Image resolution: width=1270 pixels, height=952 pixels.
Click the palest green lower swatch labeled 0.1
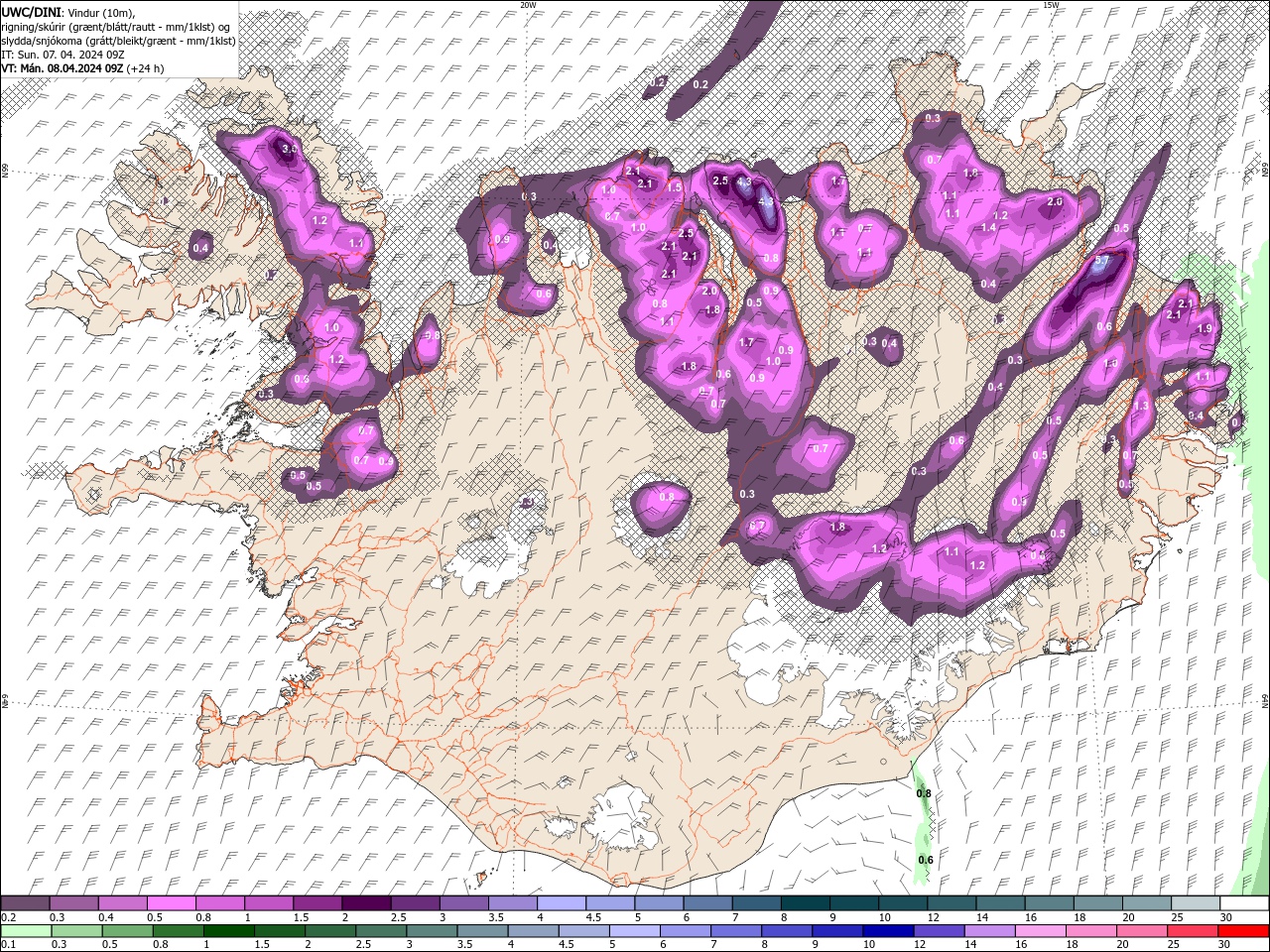point(26,931)
